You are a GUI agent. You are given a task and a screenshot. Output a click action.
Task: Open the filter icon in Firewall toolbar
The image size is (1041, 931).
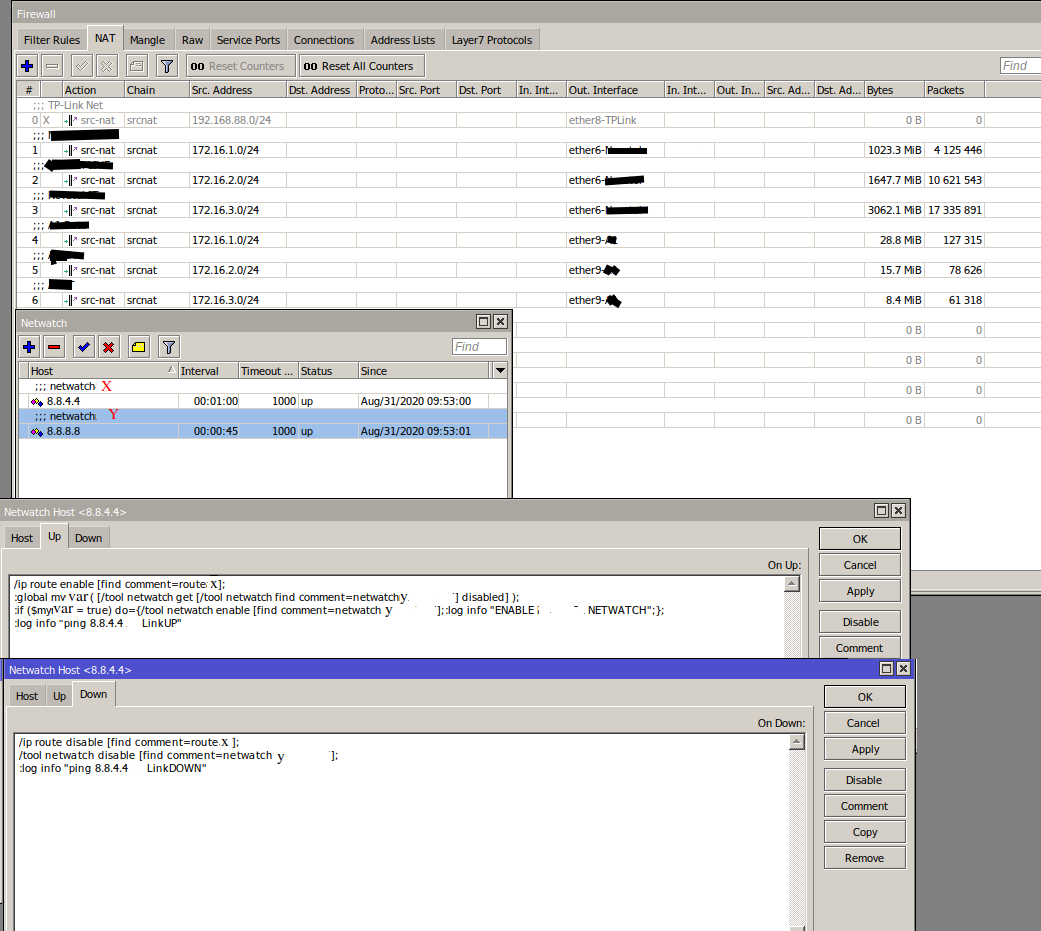point(167,66)
